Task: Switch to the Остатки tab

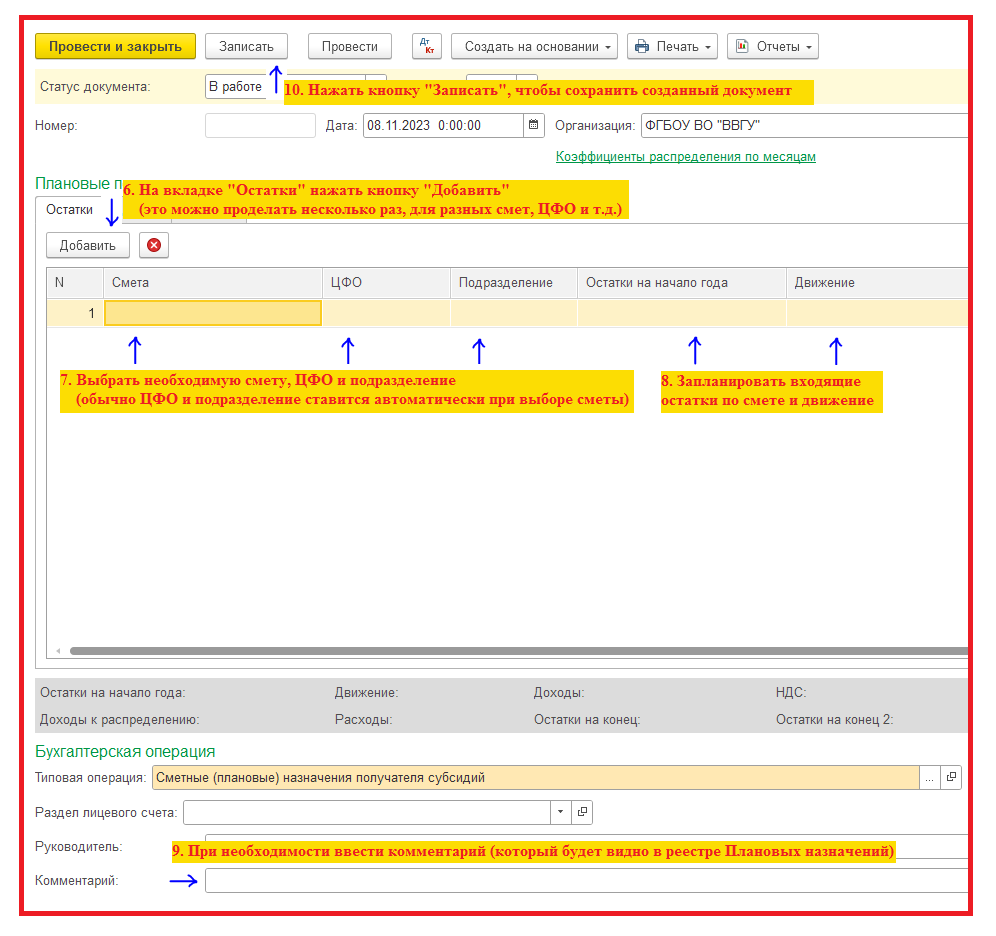Action: coord(69,210)
